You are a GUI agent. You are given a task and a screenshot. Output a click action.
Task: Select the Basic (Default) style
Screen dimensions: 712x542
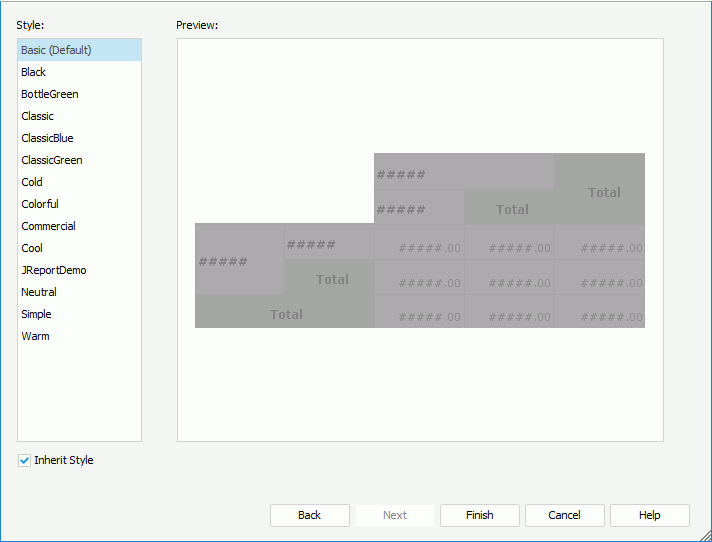[x=56, y=50]
